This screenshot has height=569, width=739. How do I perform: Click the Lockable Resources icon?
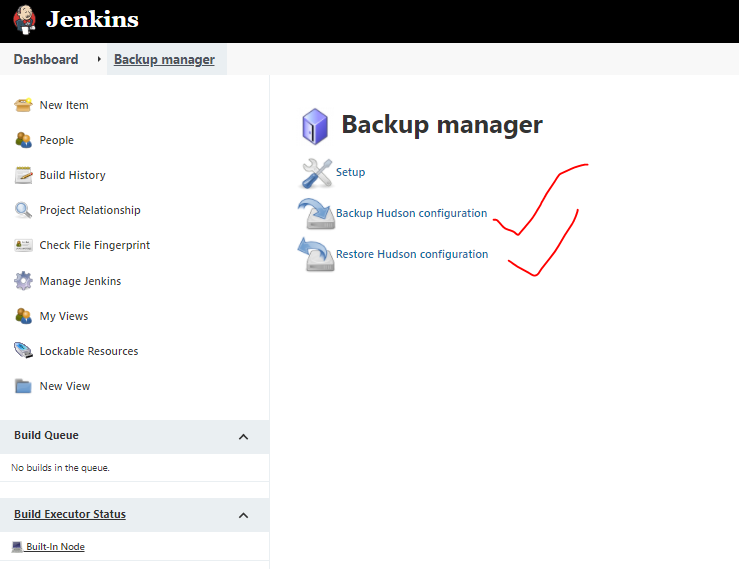[23, 351]
